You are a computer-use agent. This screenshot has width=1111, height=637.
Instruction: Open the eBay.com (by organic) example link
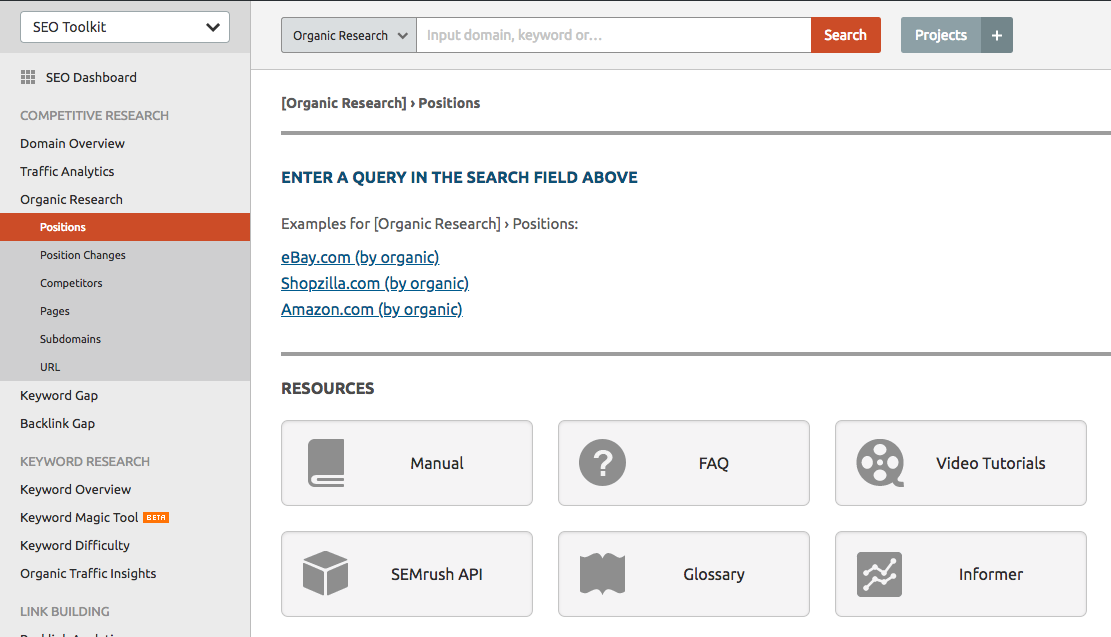click(x=360, y=257)
